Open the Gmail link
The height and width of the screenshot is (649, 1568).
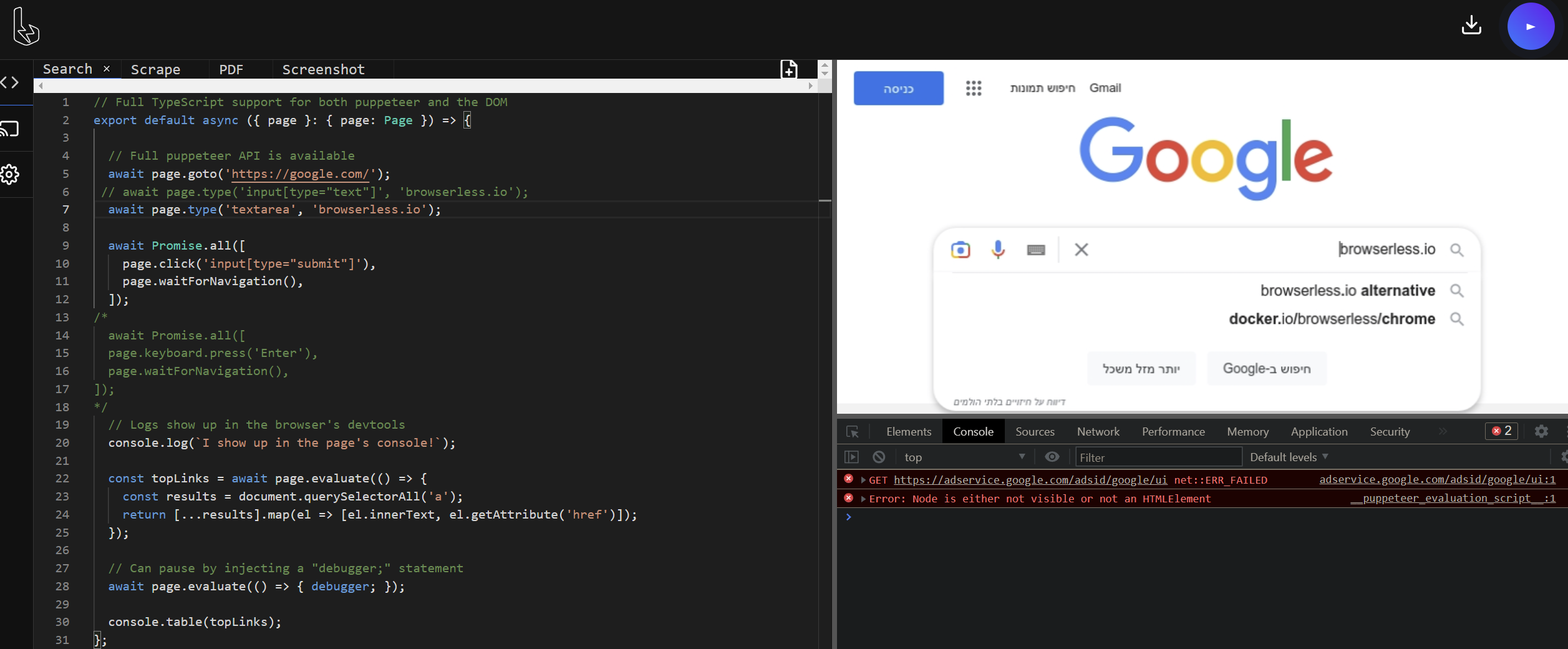[x=1105, y=88]
